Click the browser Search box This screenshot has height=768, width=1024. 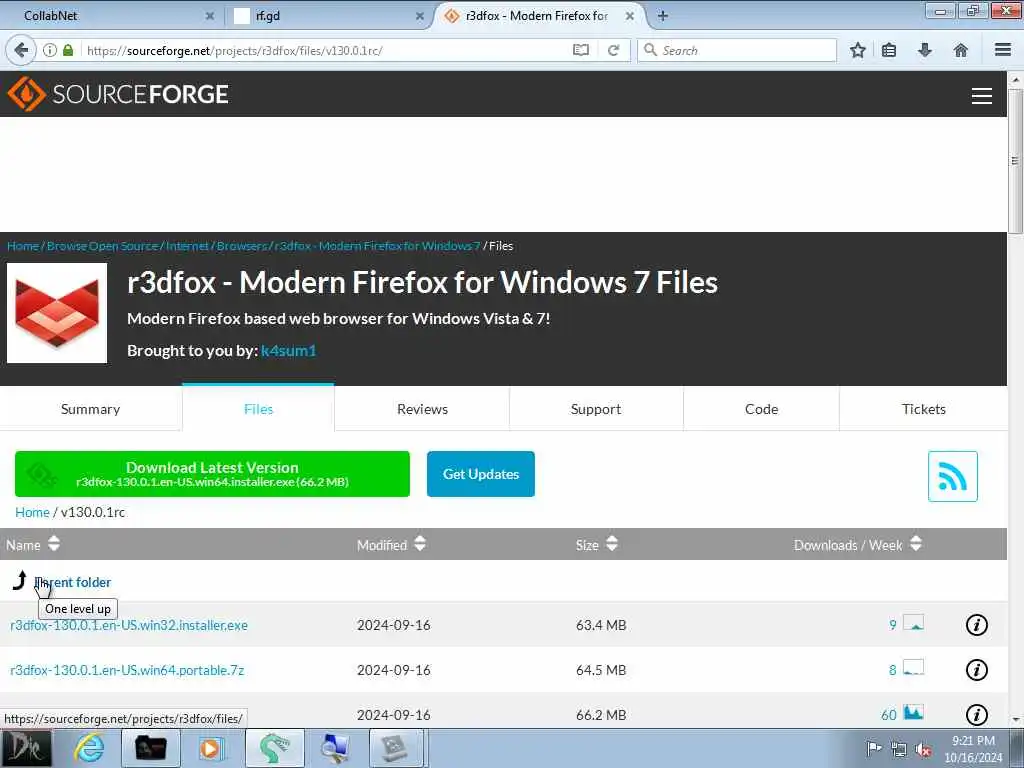(737, 50)
